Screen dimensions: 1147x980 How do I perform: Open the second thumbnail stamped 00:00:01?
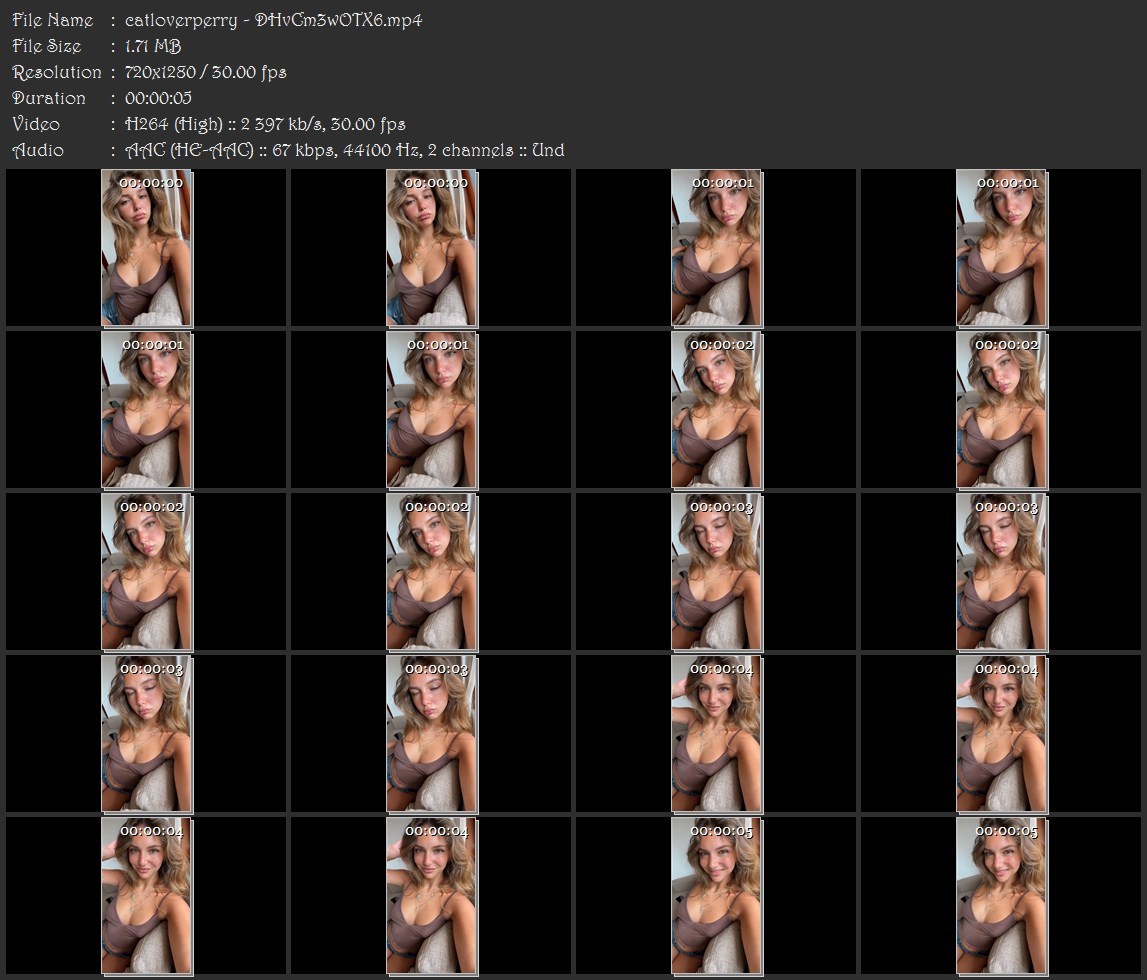point(1001,248)
